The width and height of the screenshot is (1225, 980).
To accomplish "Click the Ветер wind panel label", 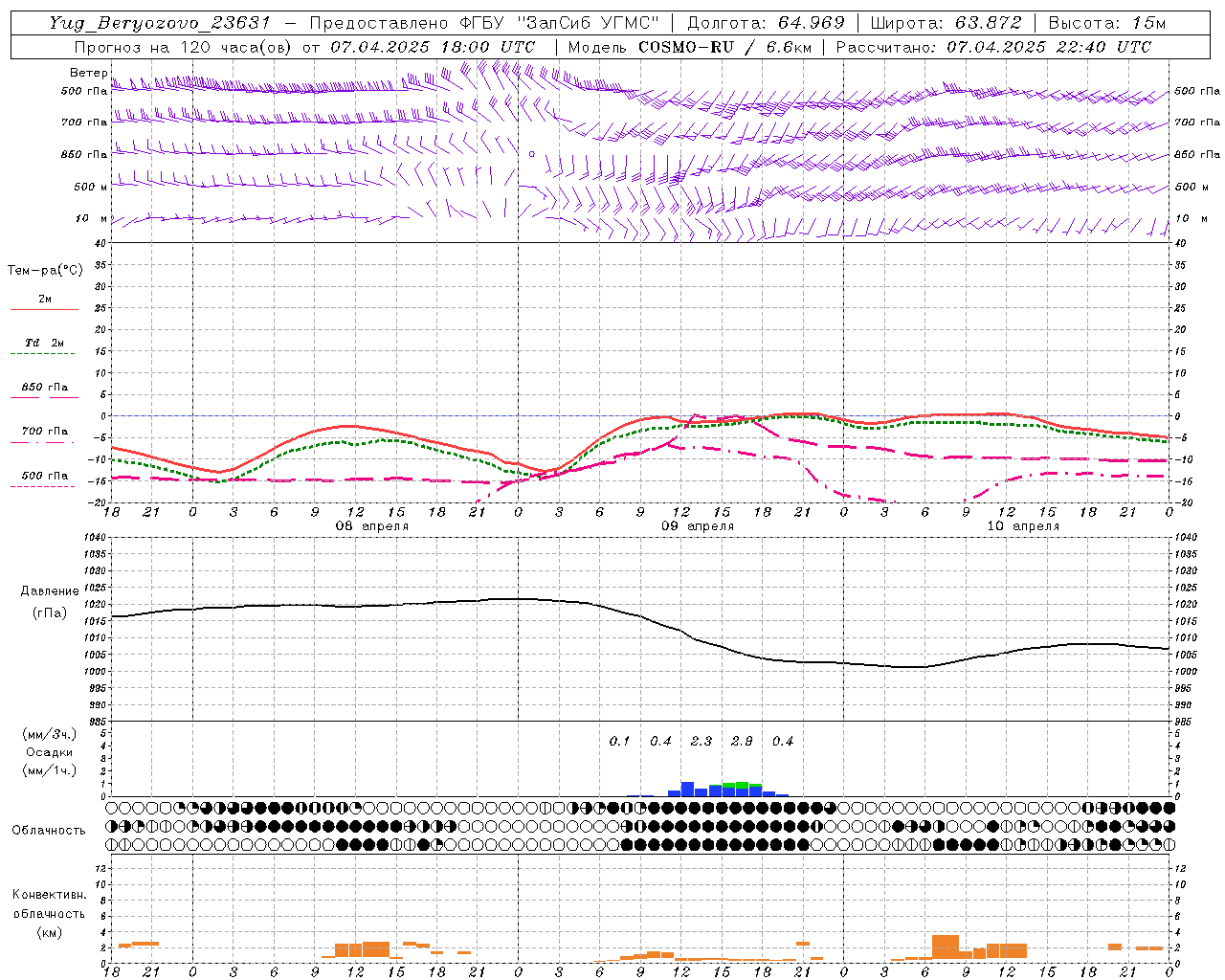I will 89,73.
